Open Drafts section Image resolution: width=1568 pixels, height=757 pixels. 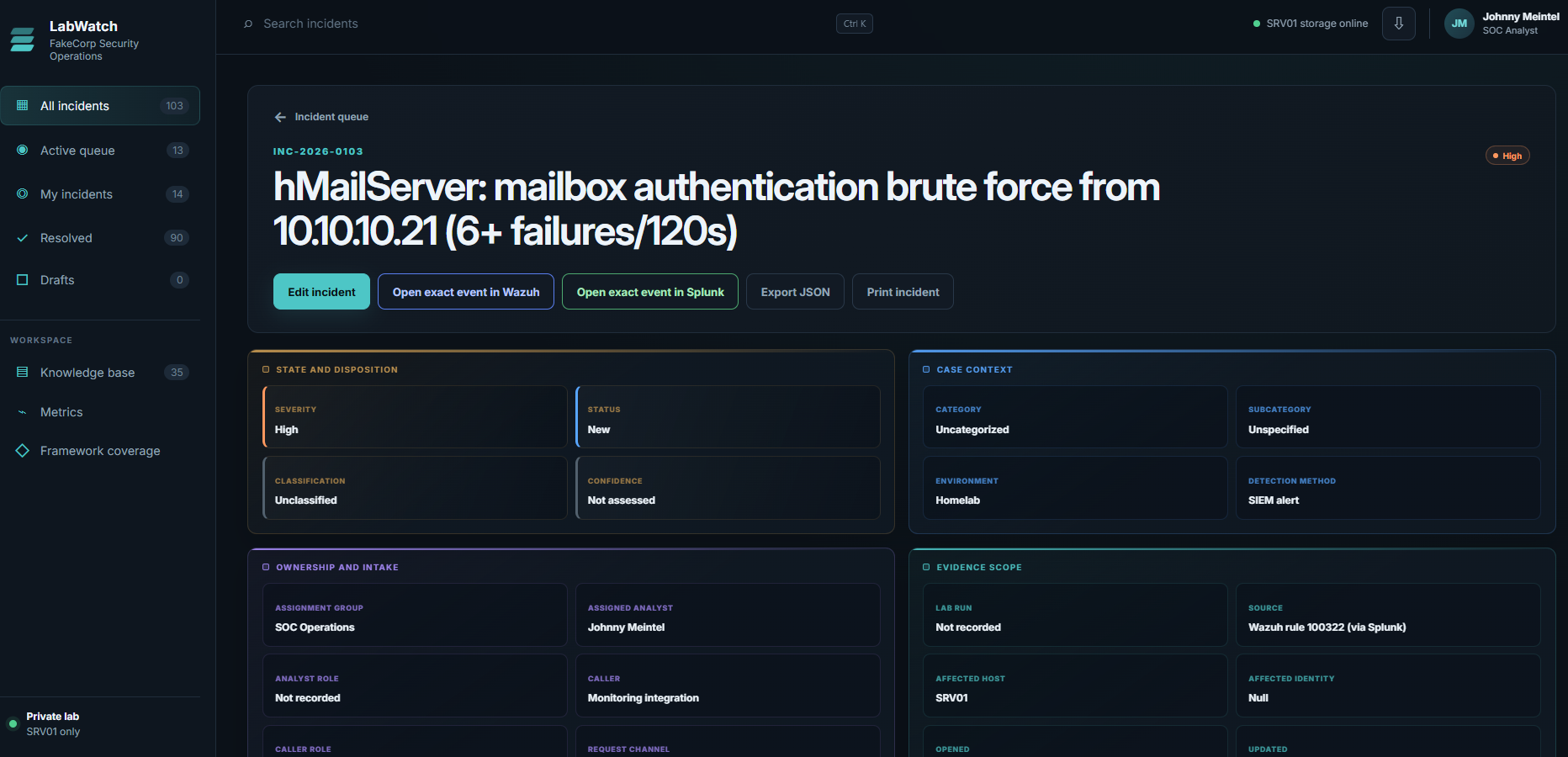pos(100,280)
